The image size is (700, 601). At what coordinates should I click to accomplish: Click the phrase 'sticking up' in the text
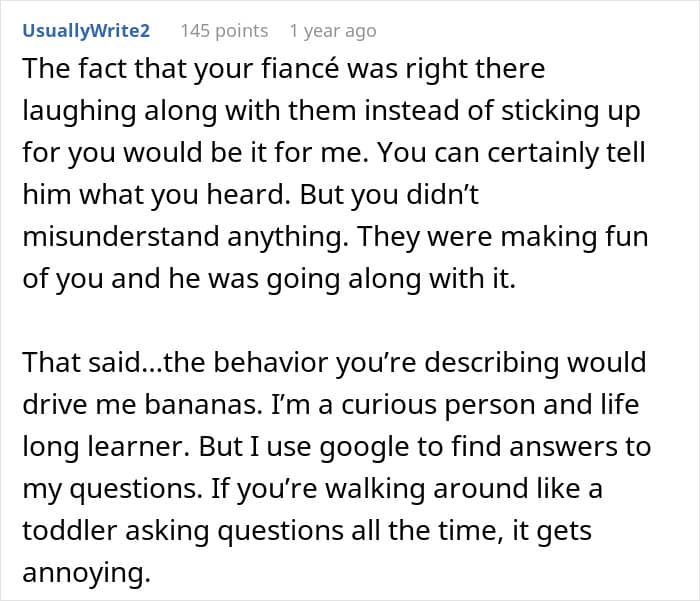coord(578,113)
